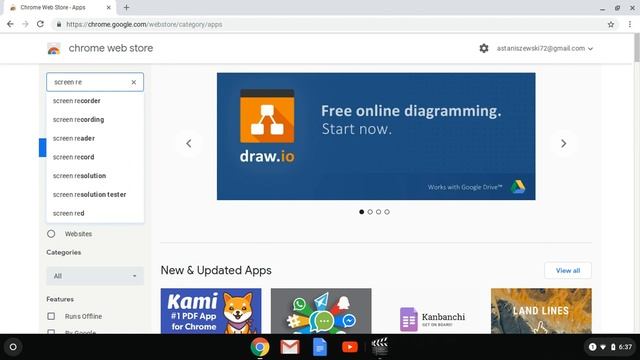The image size is (640, 360).
Task: Reload the page using refresh icon
Action: coord(40,24)
